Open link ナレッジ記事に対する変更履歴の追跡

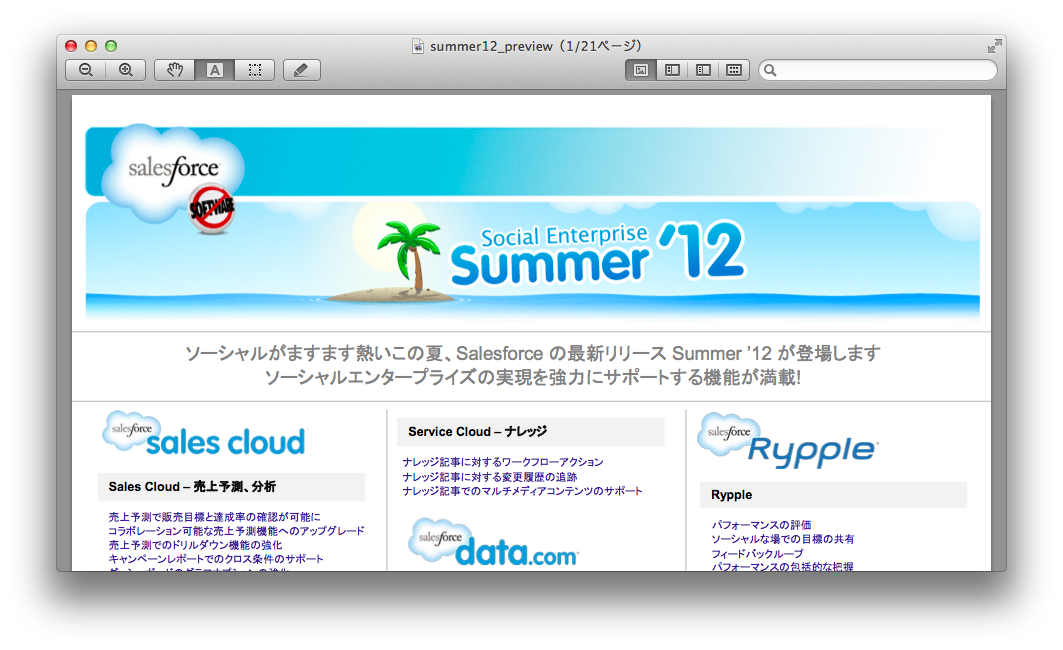[489, 476]
